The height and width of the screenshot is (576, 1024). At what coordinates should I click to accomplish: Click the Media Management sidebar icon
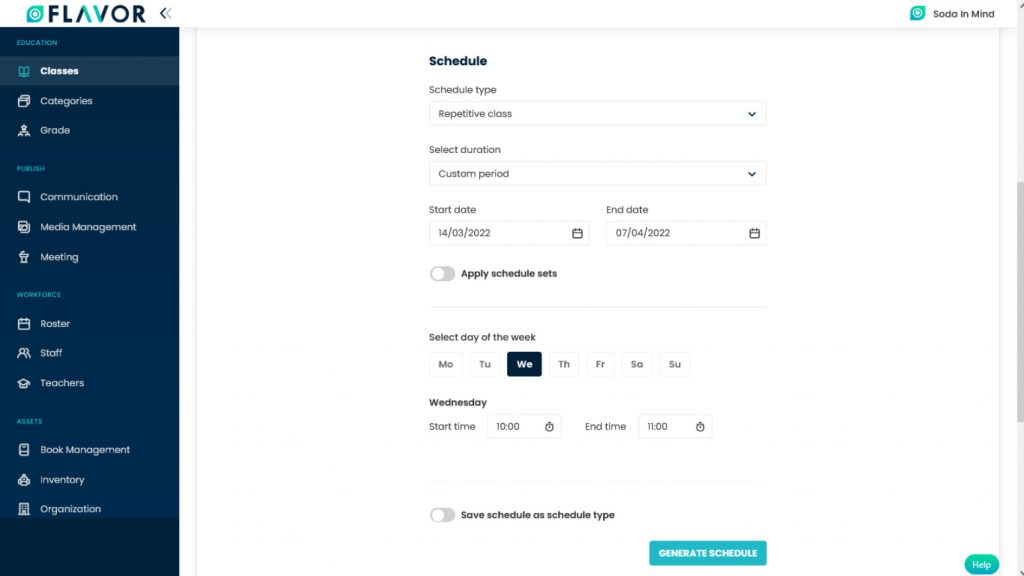click(x=24, y=227)
